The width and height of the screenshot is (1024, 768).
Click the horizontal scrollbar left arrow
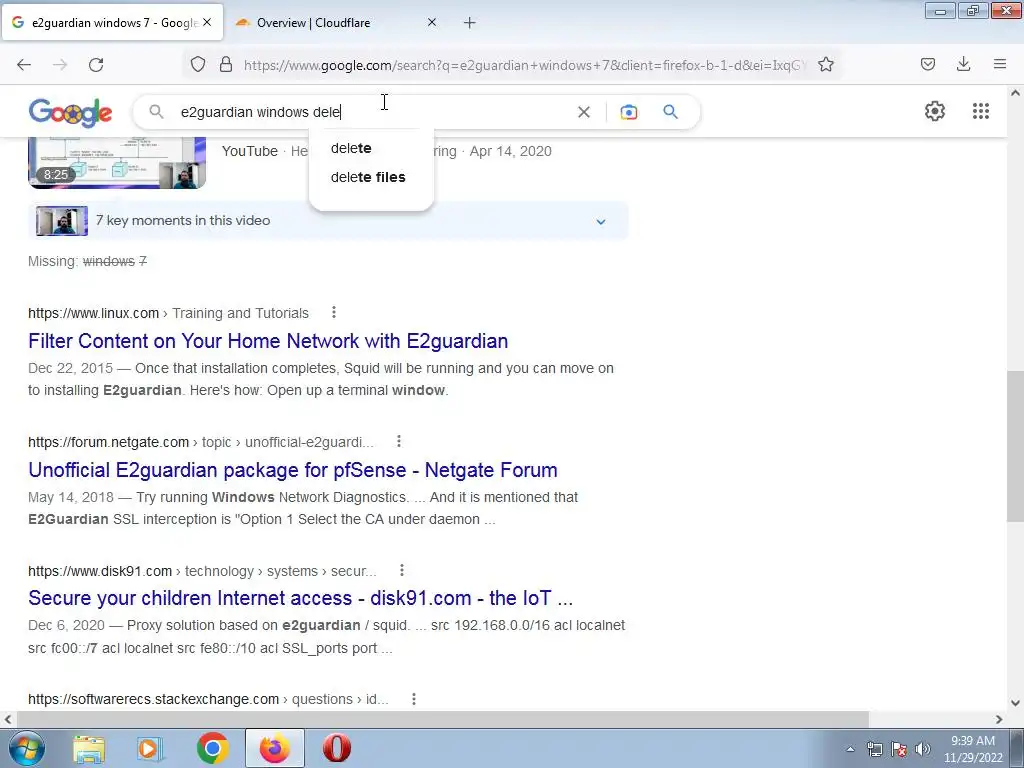pyautogui.click(x=7, y=719)
